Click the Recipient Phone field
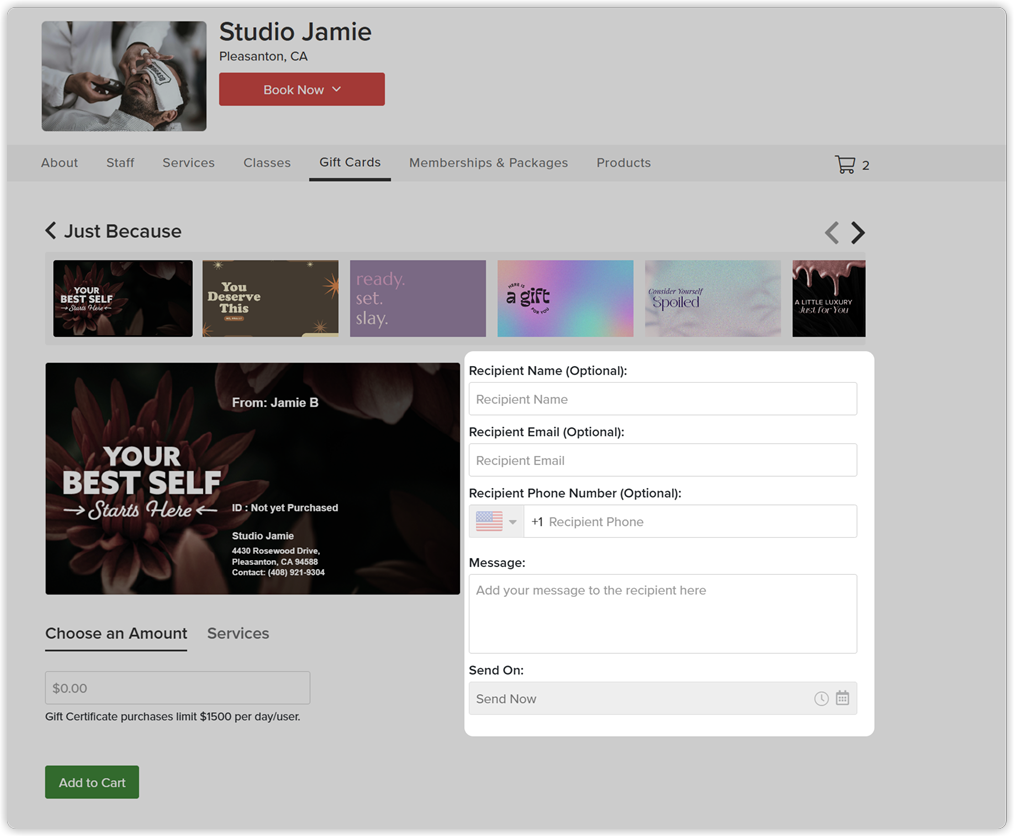This screenshot has width=1015, height=838. pyautogui.click(x=690, y=522)
